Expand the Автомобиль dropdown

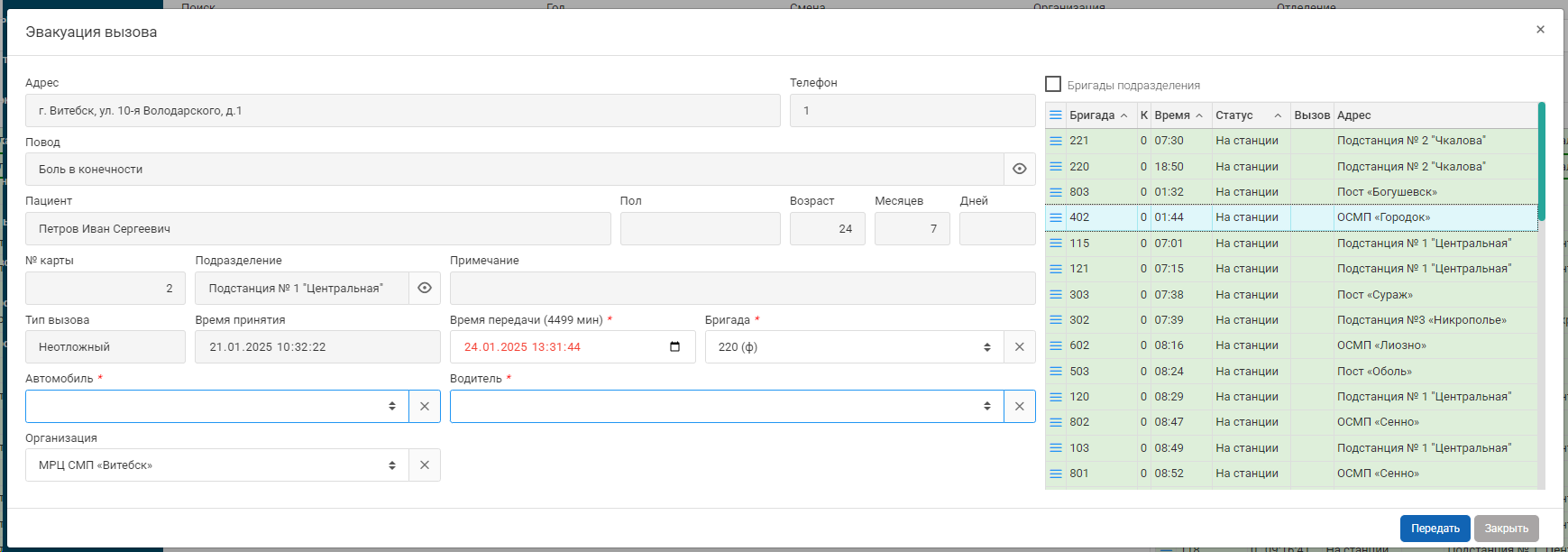tap(392, 407)
